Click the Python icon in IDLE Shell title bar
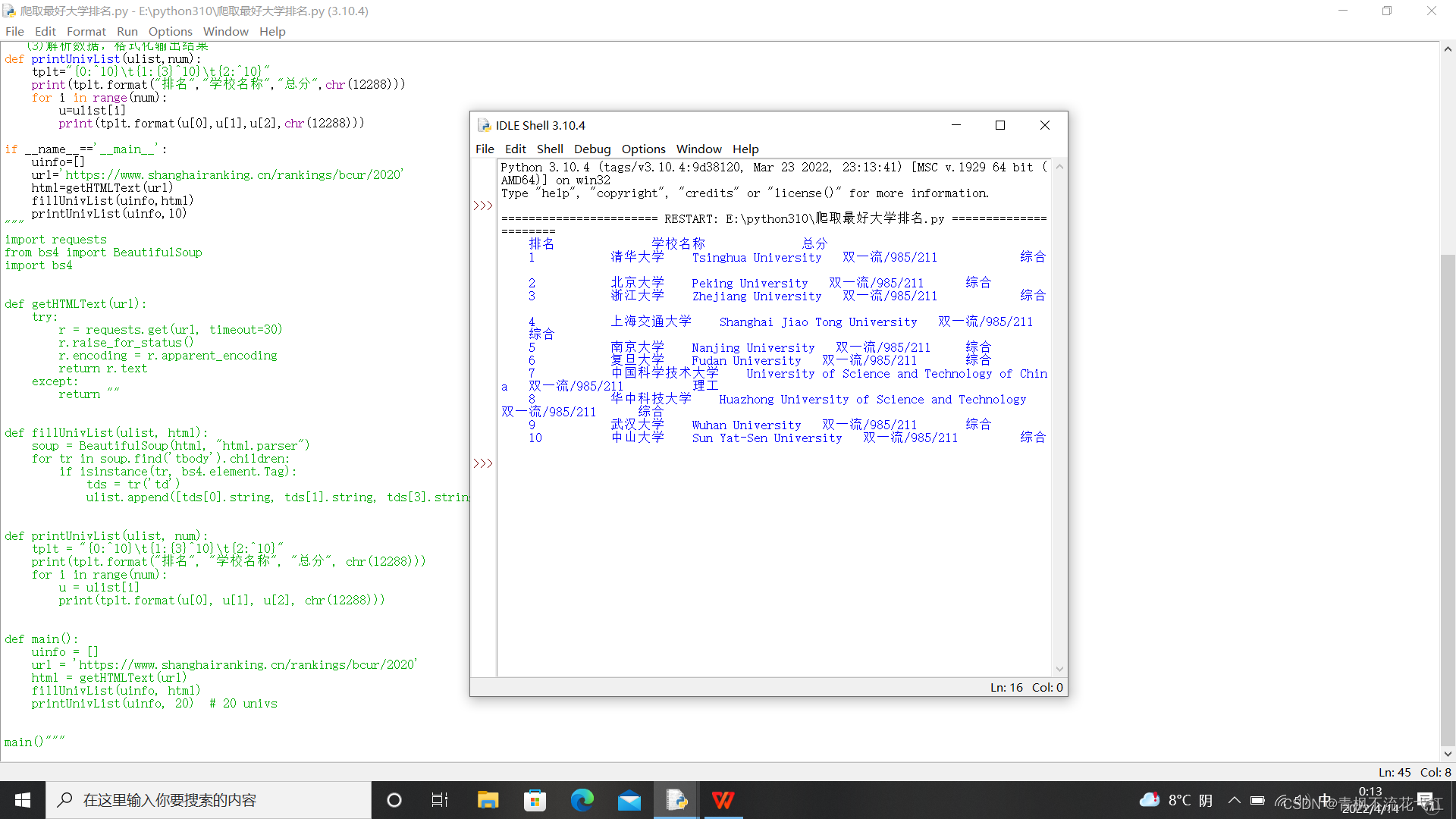Image resolution: width=1456 pixels, height=819 pixels. coord(484,125)
